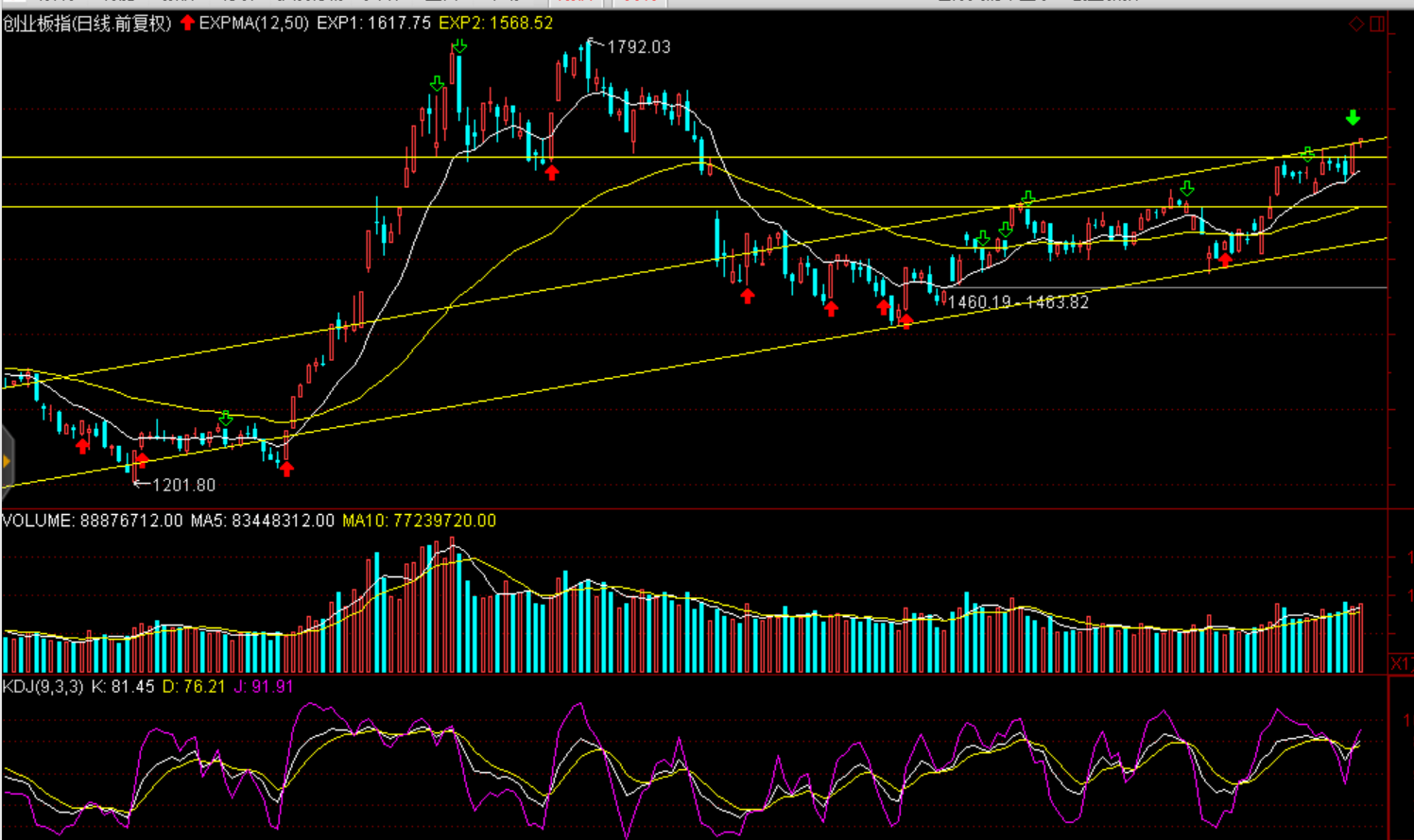The width and height of the screenshot is (1414, 840).
Task: Click the green arrow above the tallest candle
Action: coord(458,46)
